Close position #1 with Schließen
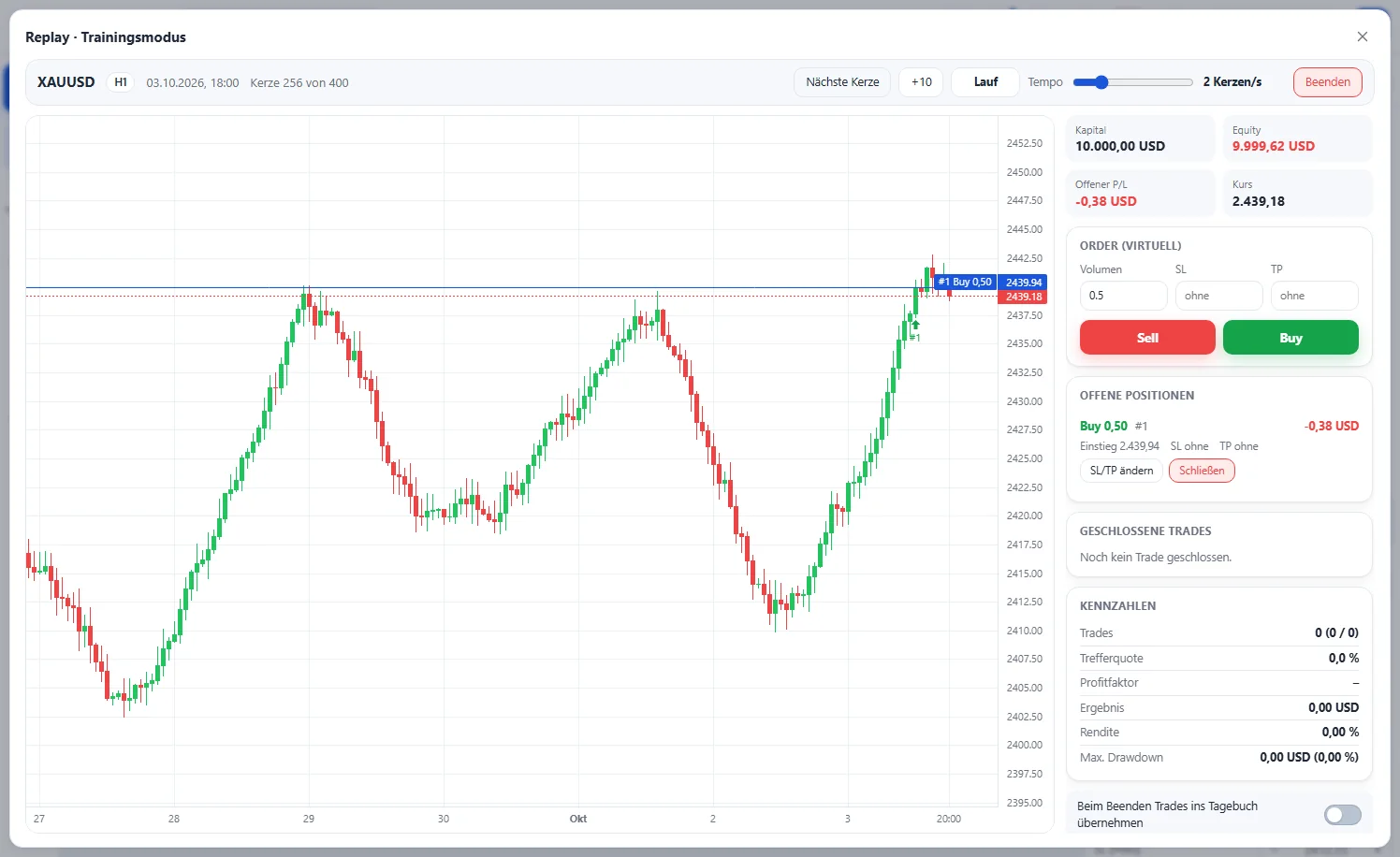 tap(1202, 471)
